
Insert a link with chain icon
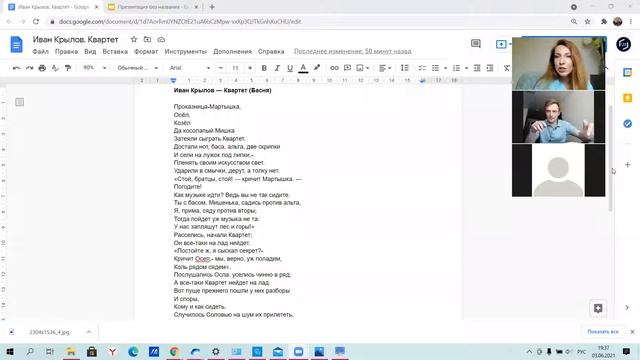(334, 68)
